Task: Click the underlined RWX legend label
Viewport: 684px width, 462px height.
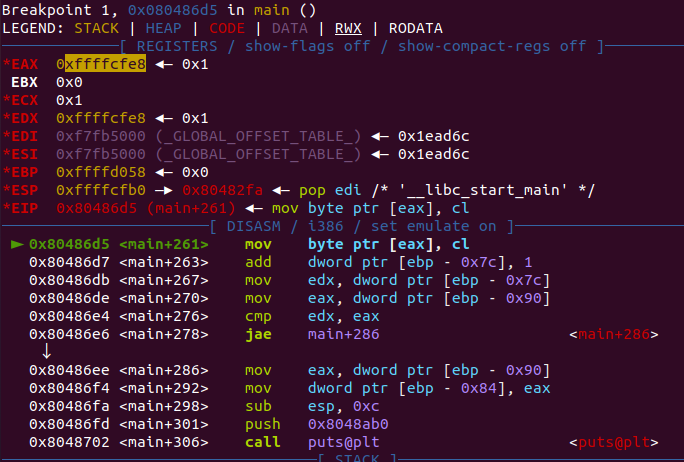Action: click(350, 28)
